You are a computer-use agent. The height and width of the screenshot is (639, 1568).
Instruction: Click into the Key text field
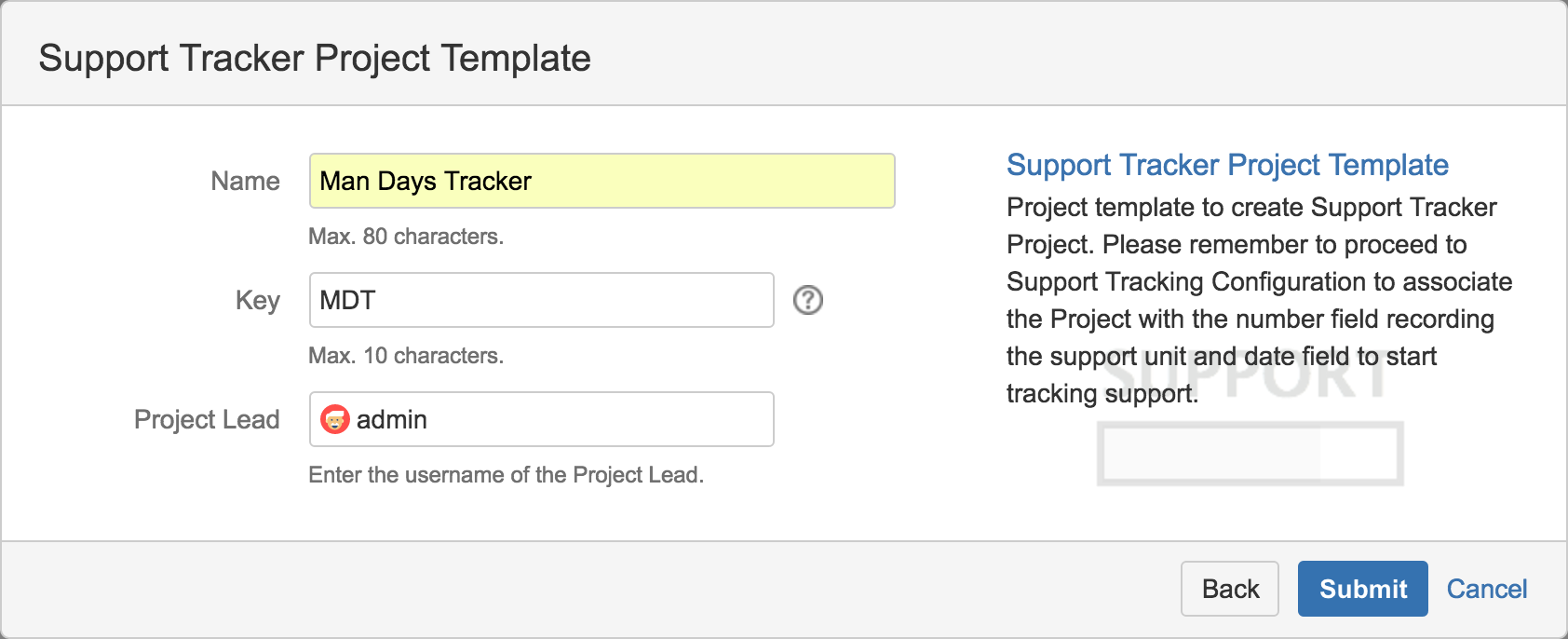[x=541, y=300]
